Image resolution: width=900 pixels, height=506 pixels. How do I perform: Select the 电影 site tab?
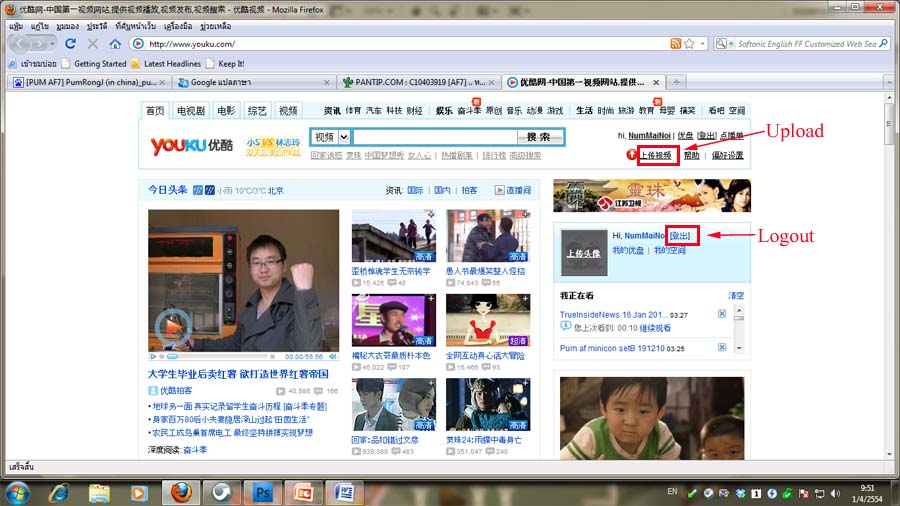(x=226, y=111)
